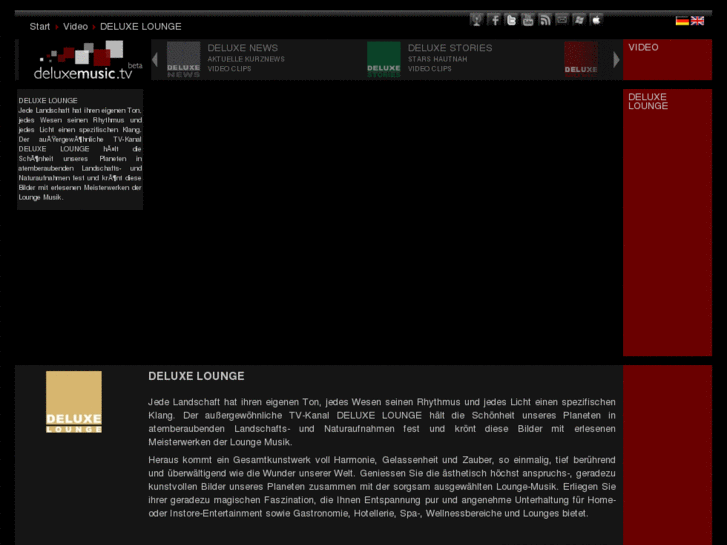Viewport: 727px width, 545px height.
Task: Click the gold DELUXE LOUNGE logo image
Action: [74, 402]
